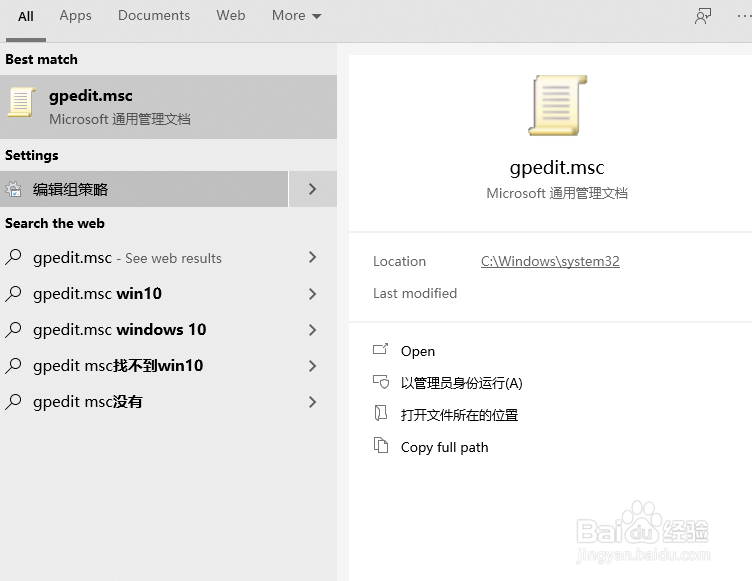Click Copy full path

click(444, 447)
